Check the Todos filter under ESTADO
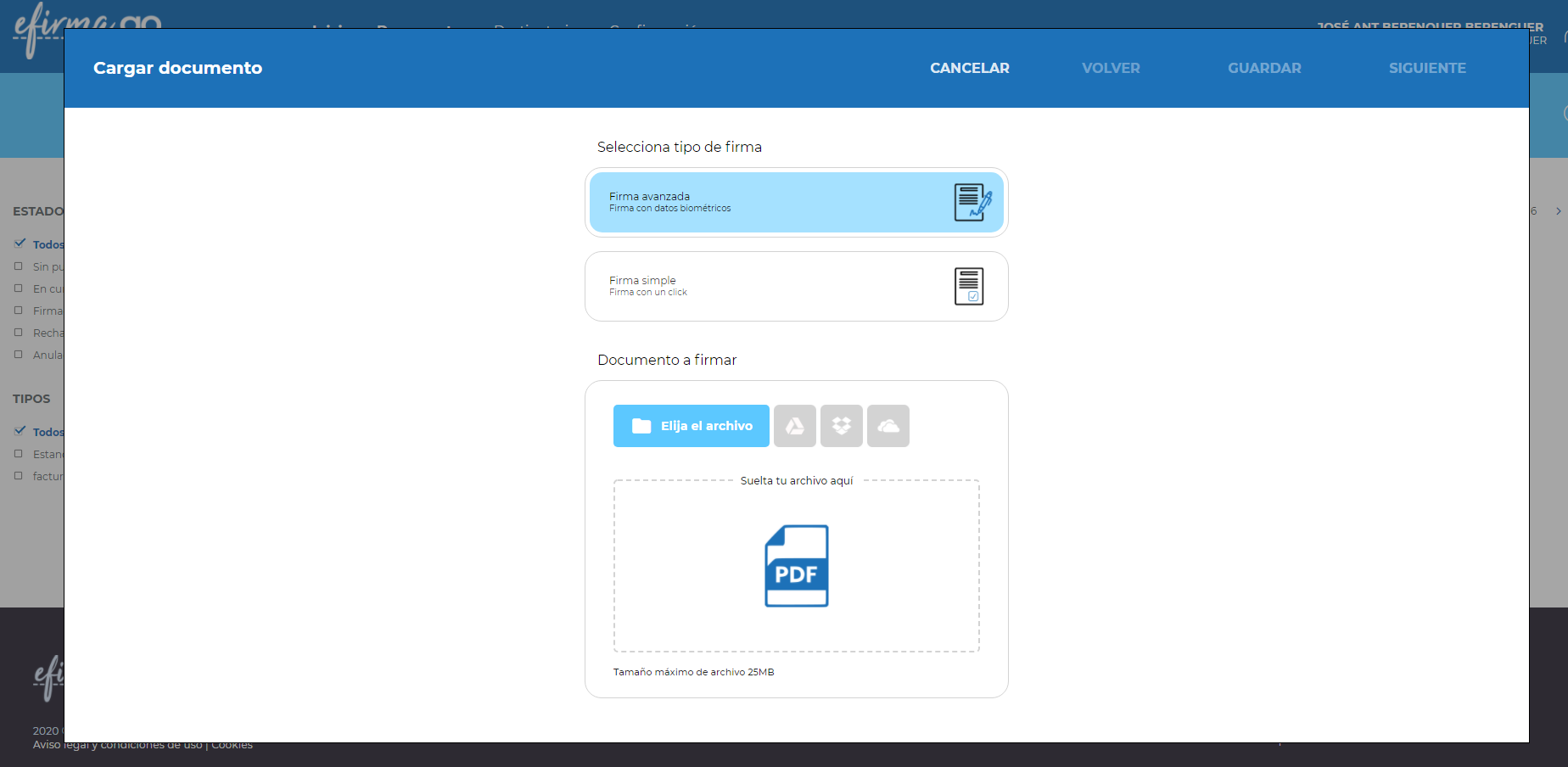The width and height of the screenshot is (1568, 767). pyautogui.click(x=20, y=244)
